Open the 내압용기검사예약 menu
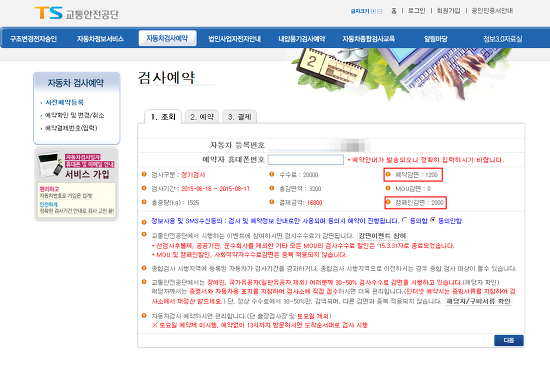The image size is (550, 376). (302, 39)
